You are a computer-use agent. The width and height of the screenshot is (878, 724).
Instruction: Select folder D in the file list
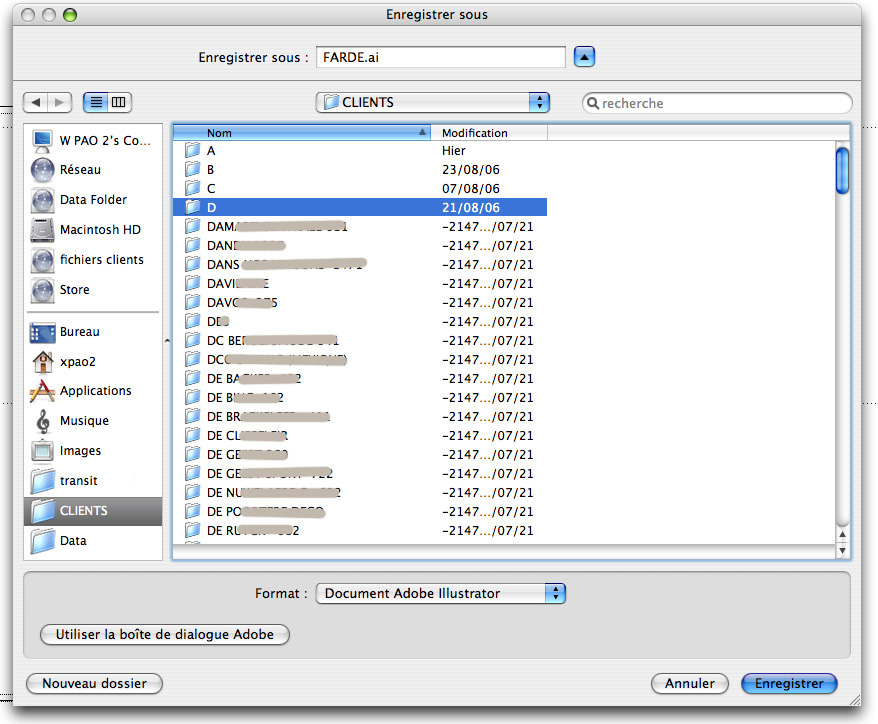click(x=360, y=207)
